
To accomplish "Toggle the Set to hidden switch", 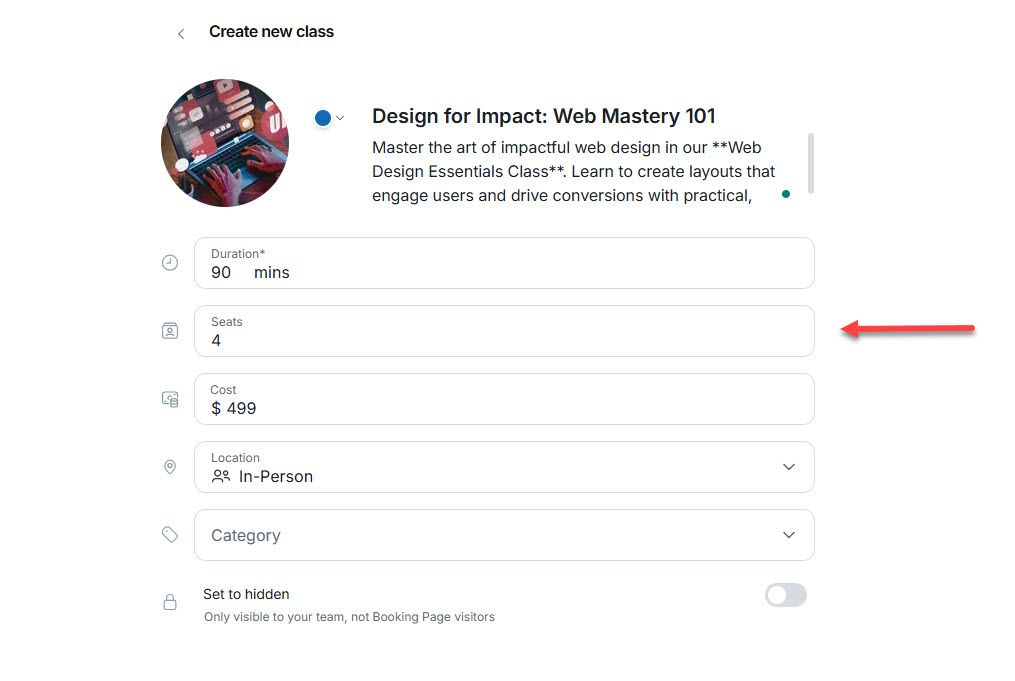I will [x=785, y=596].
